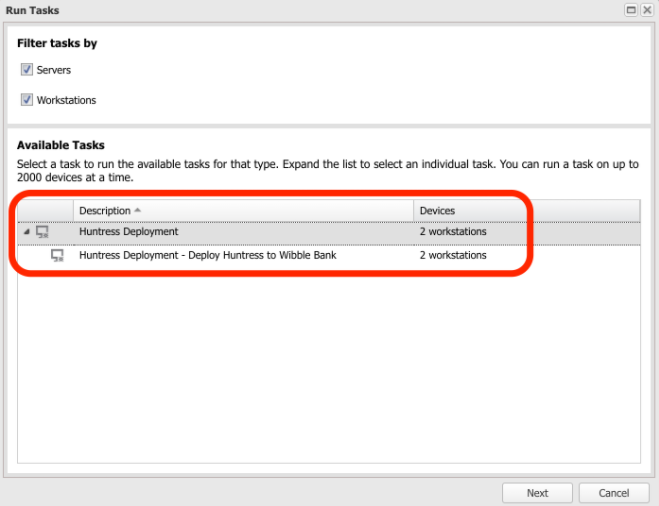The width and height of the screenshot is (659, 506).
Task: Collapse the Huntress Deployment task group
Action: (x=26, y=232)
